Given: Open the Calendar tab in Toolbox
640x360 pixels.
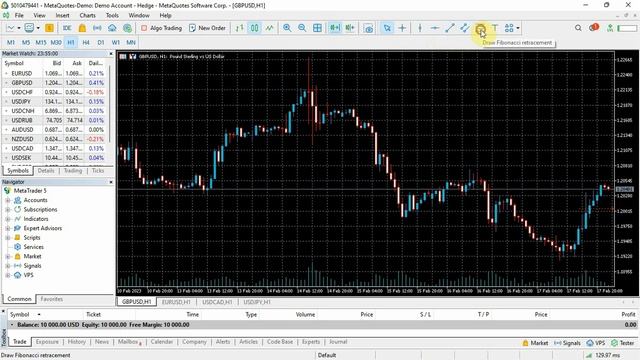Looking at the screenshot, I should point(162,342).
